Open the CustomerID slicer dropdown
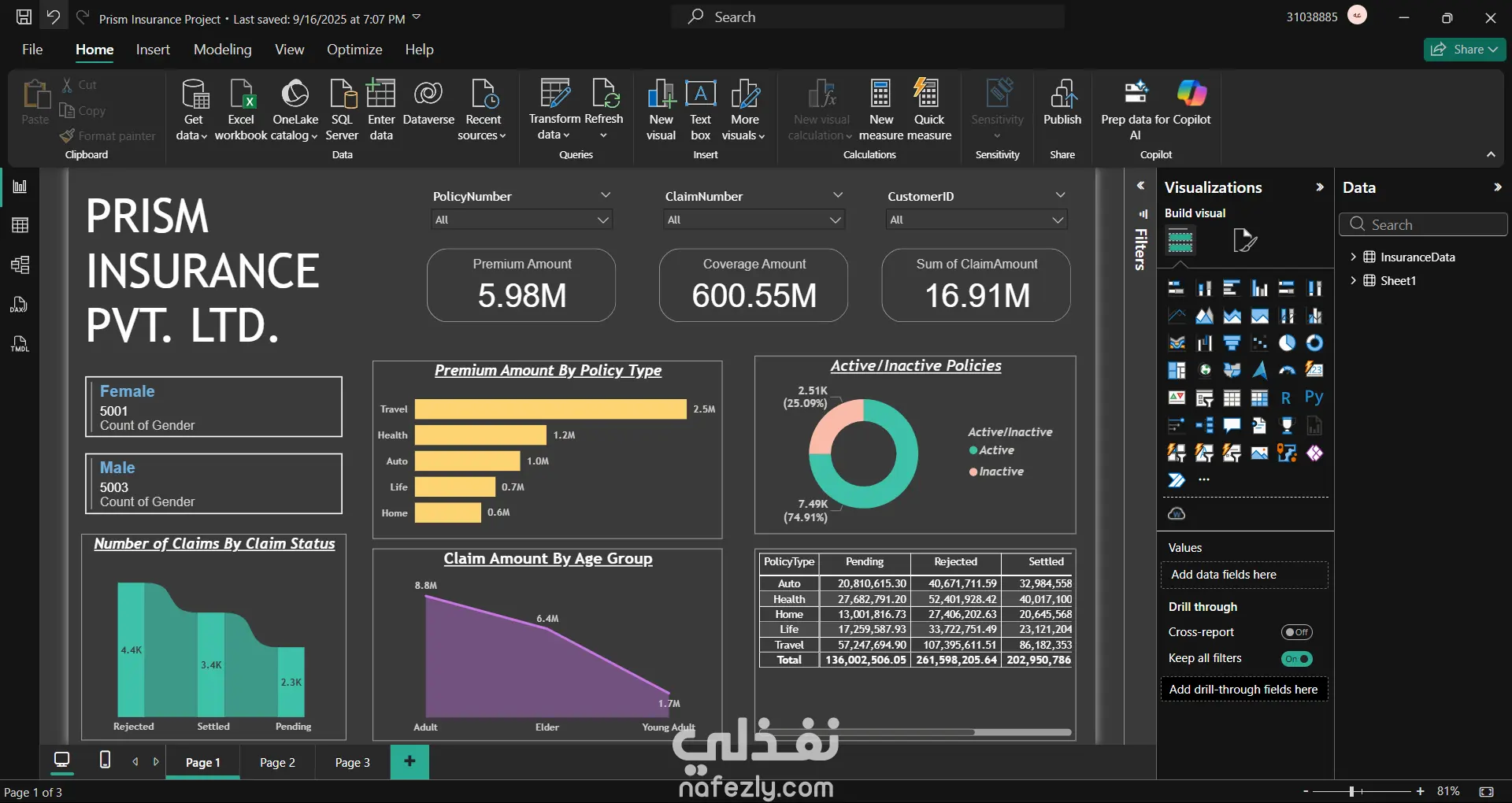This screenshot has height=803, width=1512. pos(977,220)
